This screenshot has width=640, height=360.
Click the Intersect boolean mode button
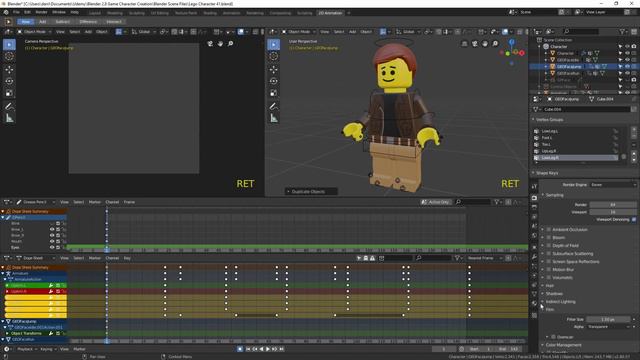click(113, 22)
